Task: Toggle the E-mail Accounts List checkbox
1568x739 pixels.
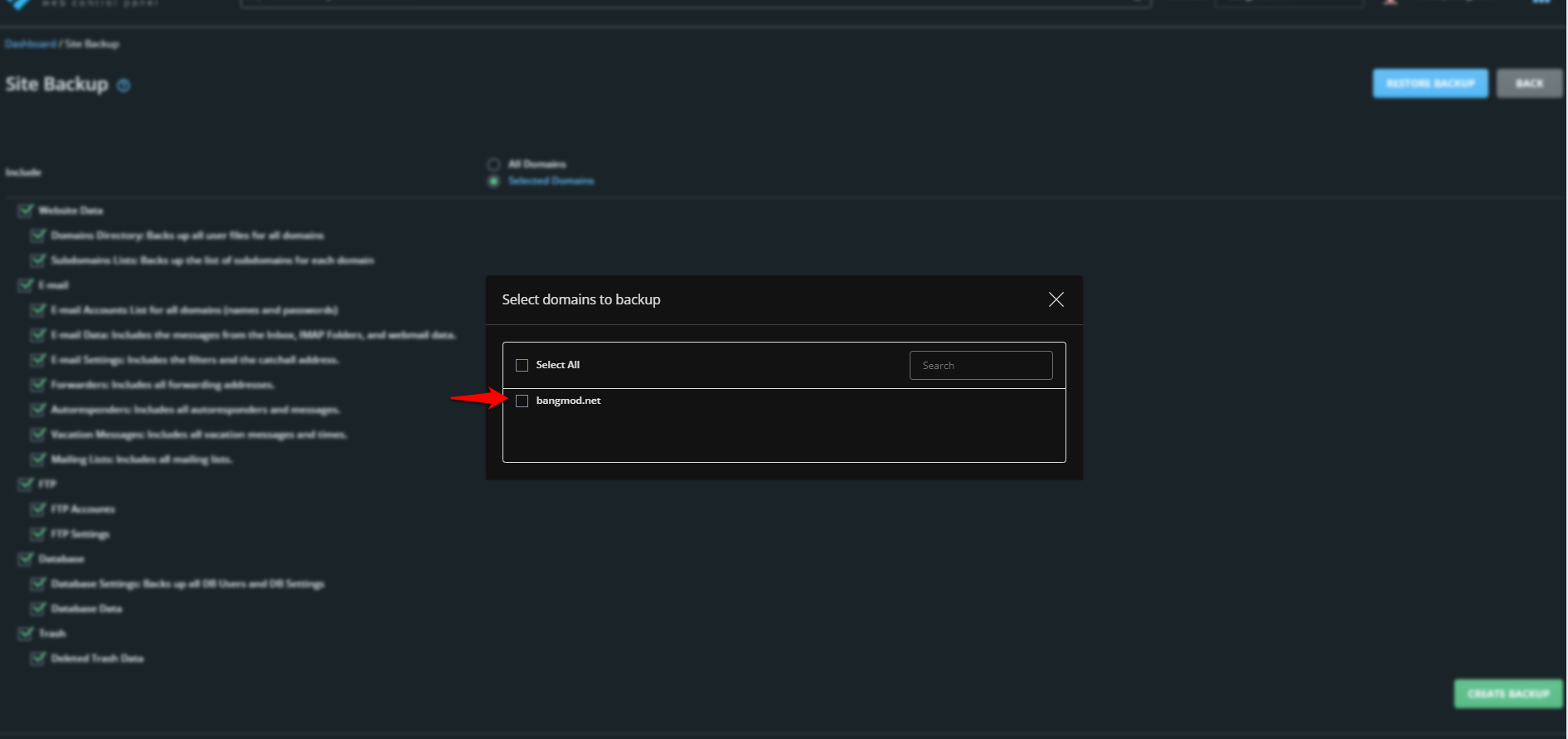Action: [38, 310]
